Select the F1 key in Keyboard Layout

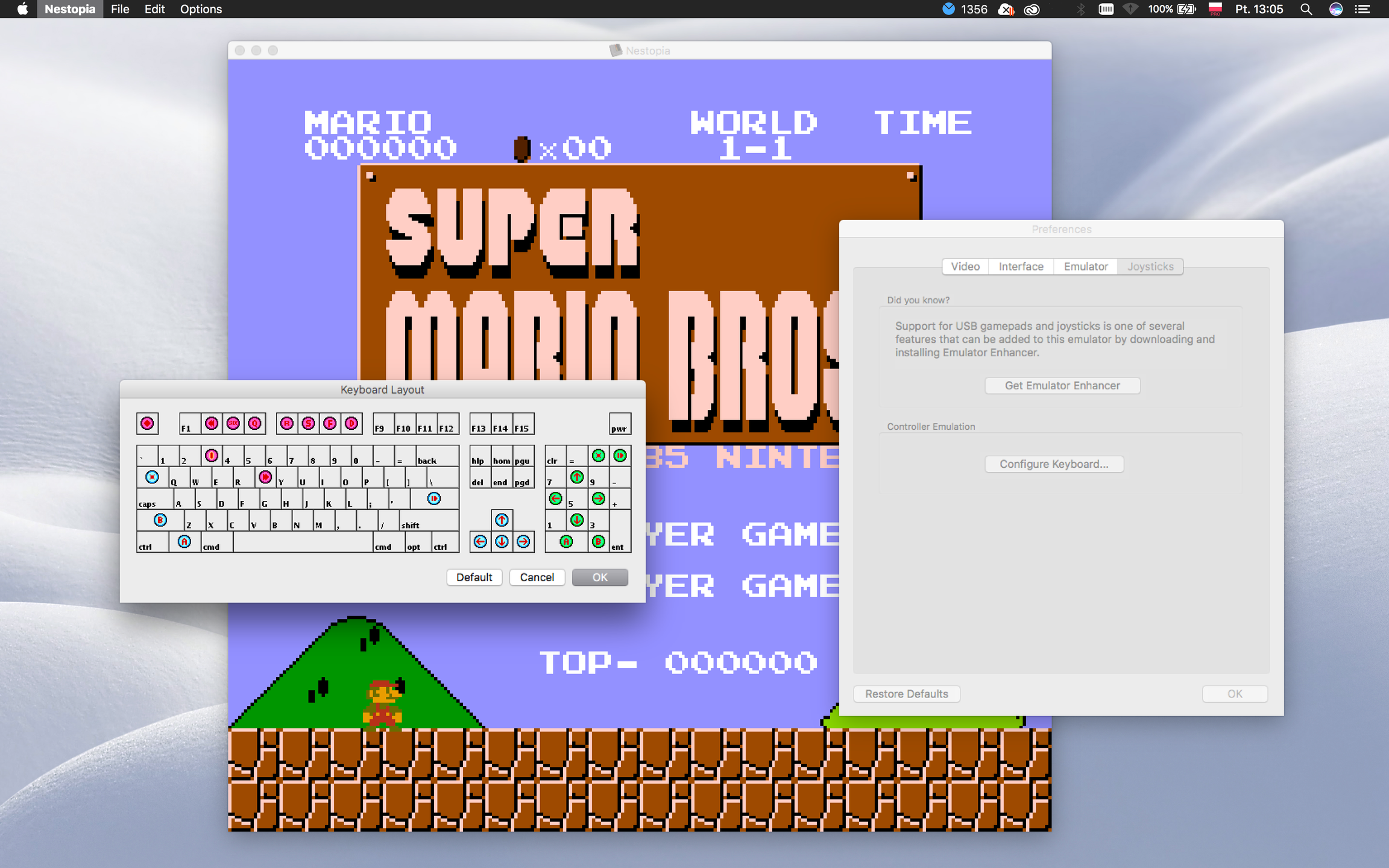tap(190, 423)
